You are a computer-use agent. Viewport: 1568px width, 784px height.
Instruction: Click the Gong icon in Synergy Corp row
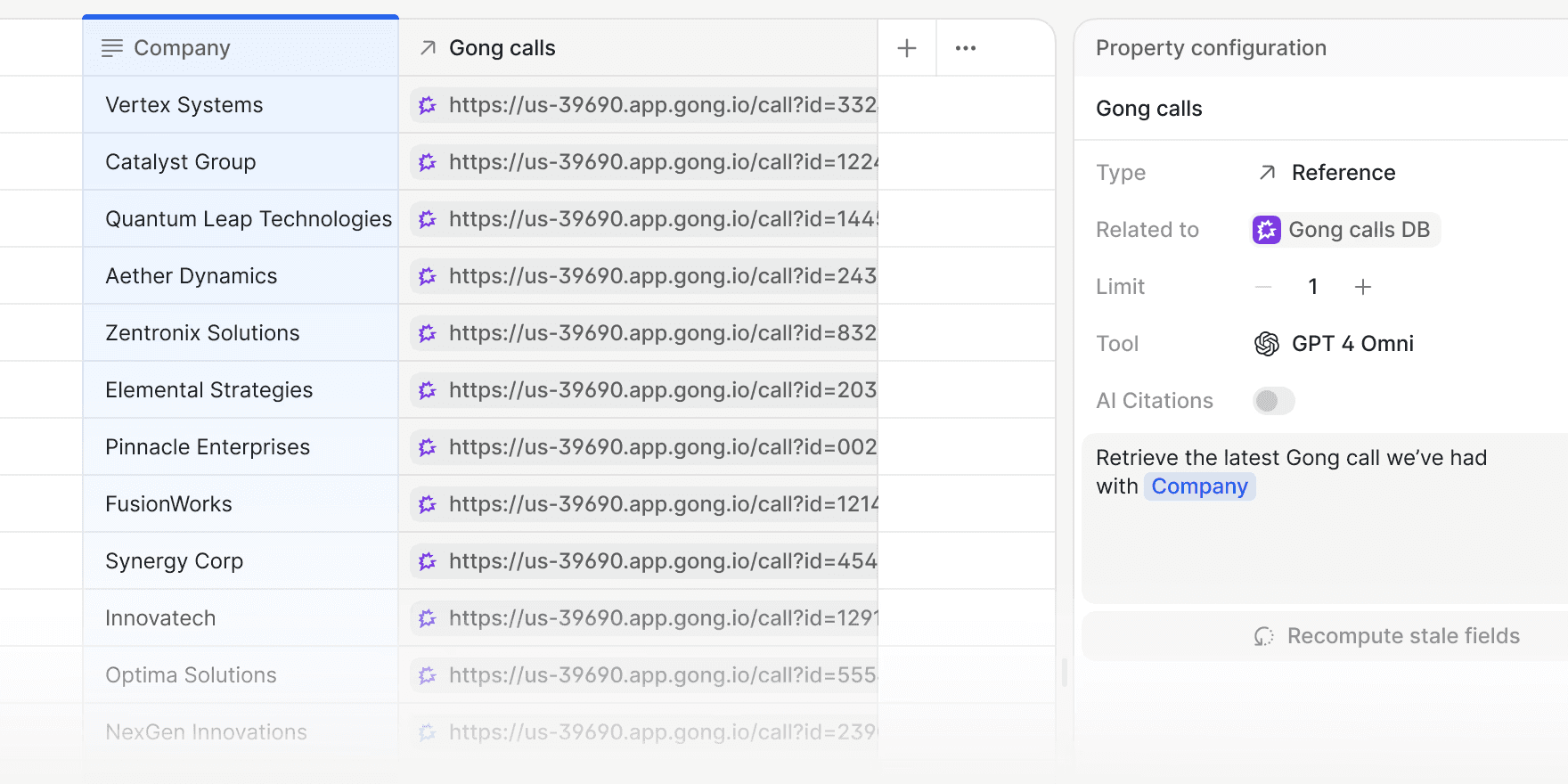pyautogui.click(x=428, y=561)
